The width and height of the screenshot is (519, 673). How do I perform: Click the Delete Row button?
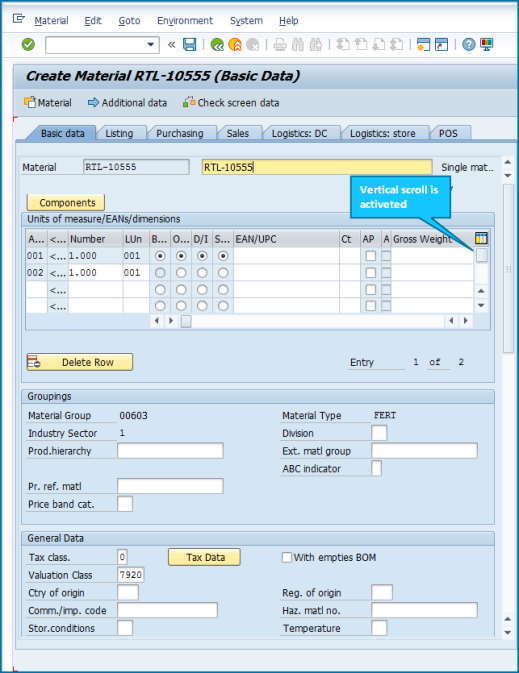80,362
